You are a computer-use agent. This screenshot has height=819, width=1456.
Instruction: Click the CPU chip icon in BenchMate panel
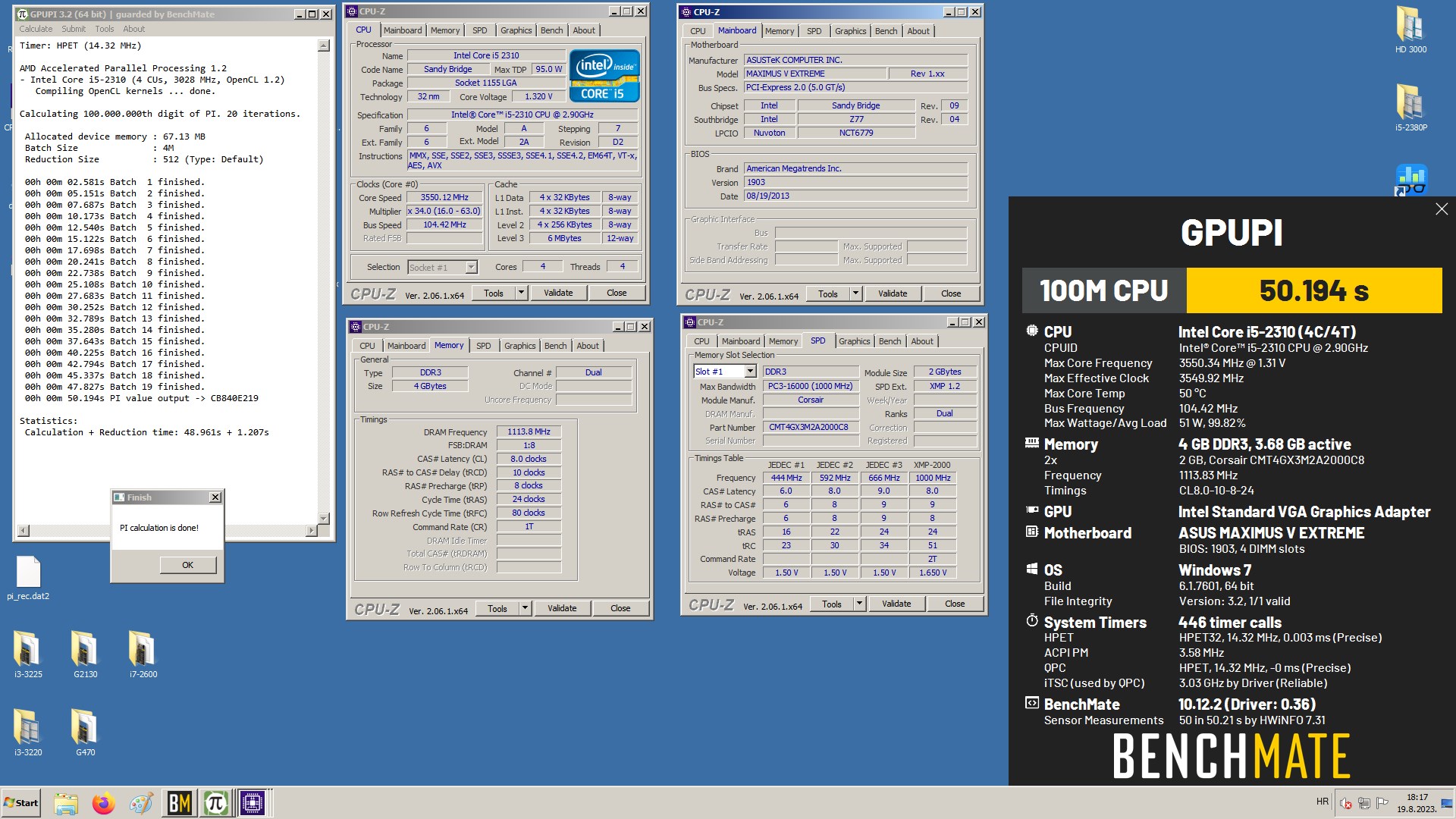[1031, 331]
